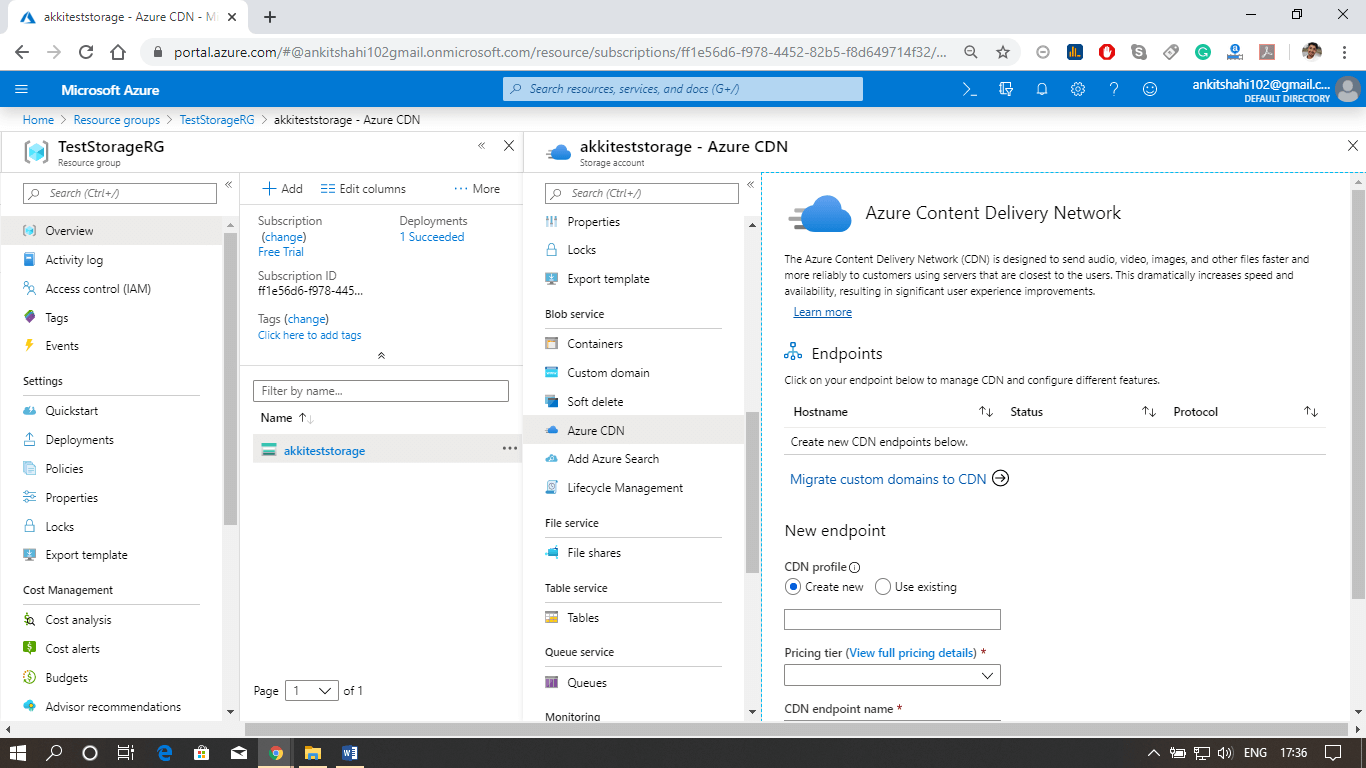Screen dimensions: 1366x768
Task: Click the Cost alerts icon
Action: pos(29,649)
